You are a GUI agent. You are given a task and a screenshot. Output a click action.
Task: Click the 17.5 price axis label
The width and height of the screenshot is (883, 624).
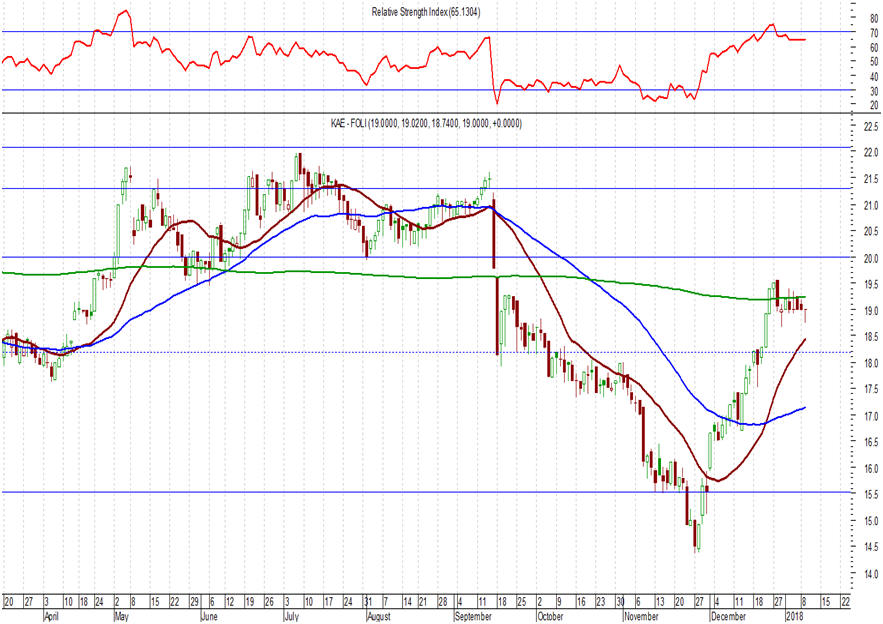872,389
